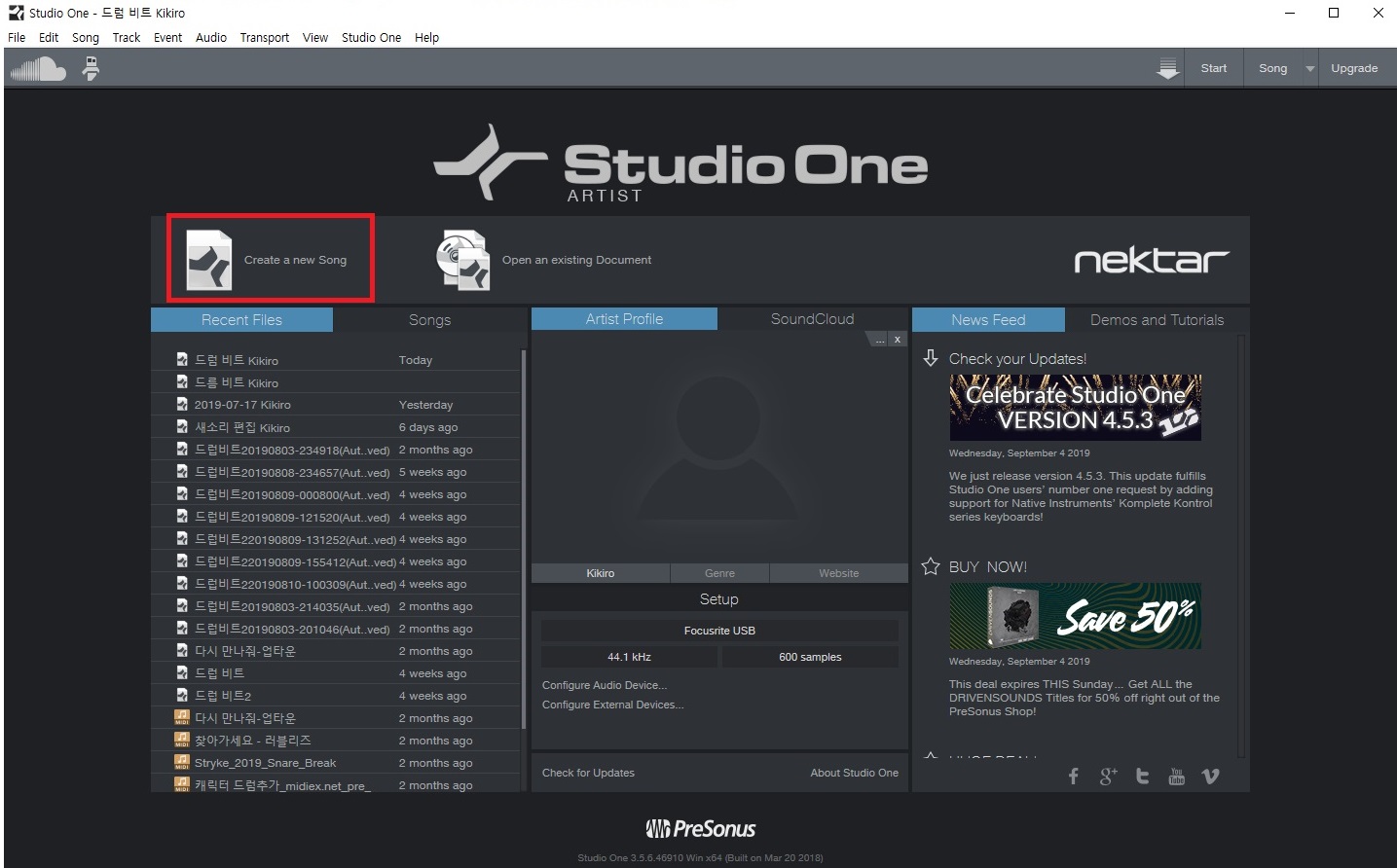Click the 600 samples block size field
This screenshot has width=1397, height=868.
(810, 657)
